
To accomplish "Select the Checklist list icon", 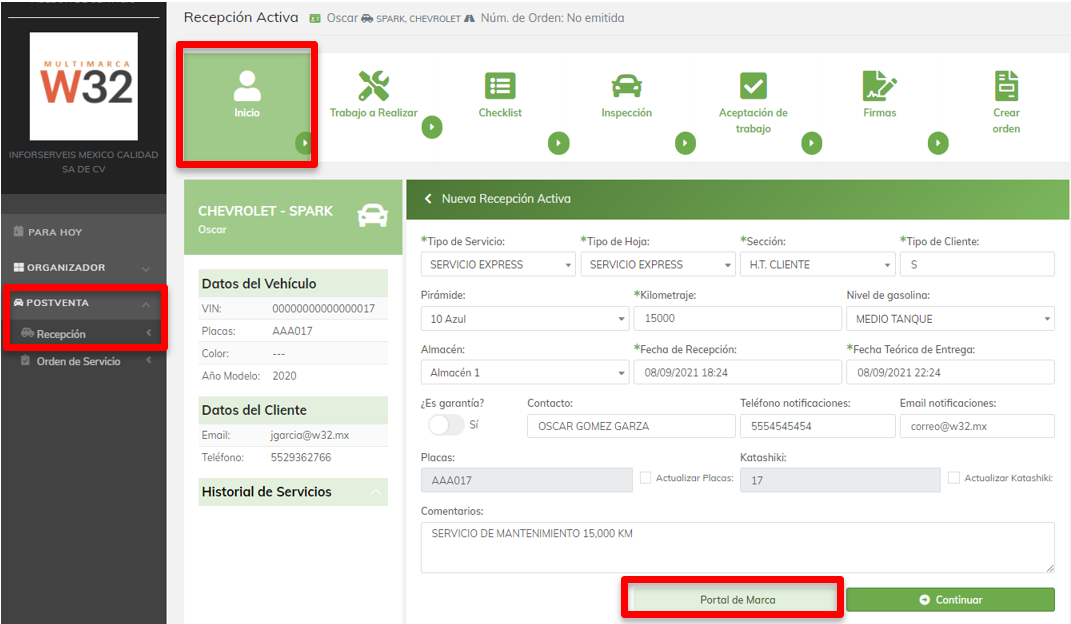I will (x=499, y=86).
